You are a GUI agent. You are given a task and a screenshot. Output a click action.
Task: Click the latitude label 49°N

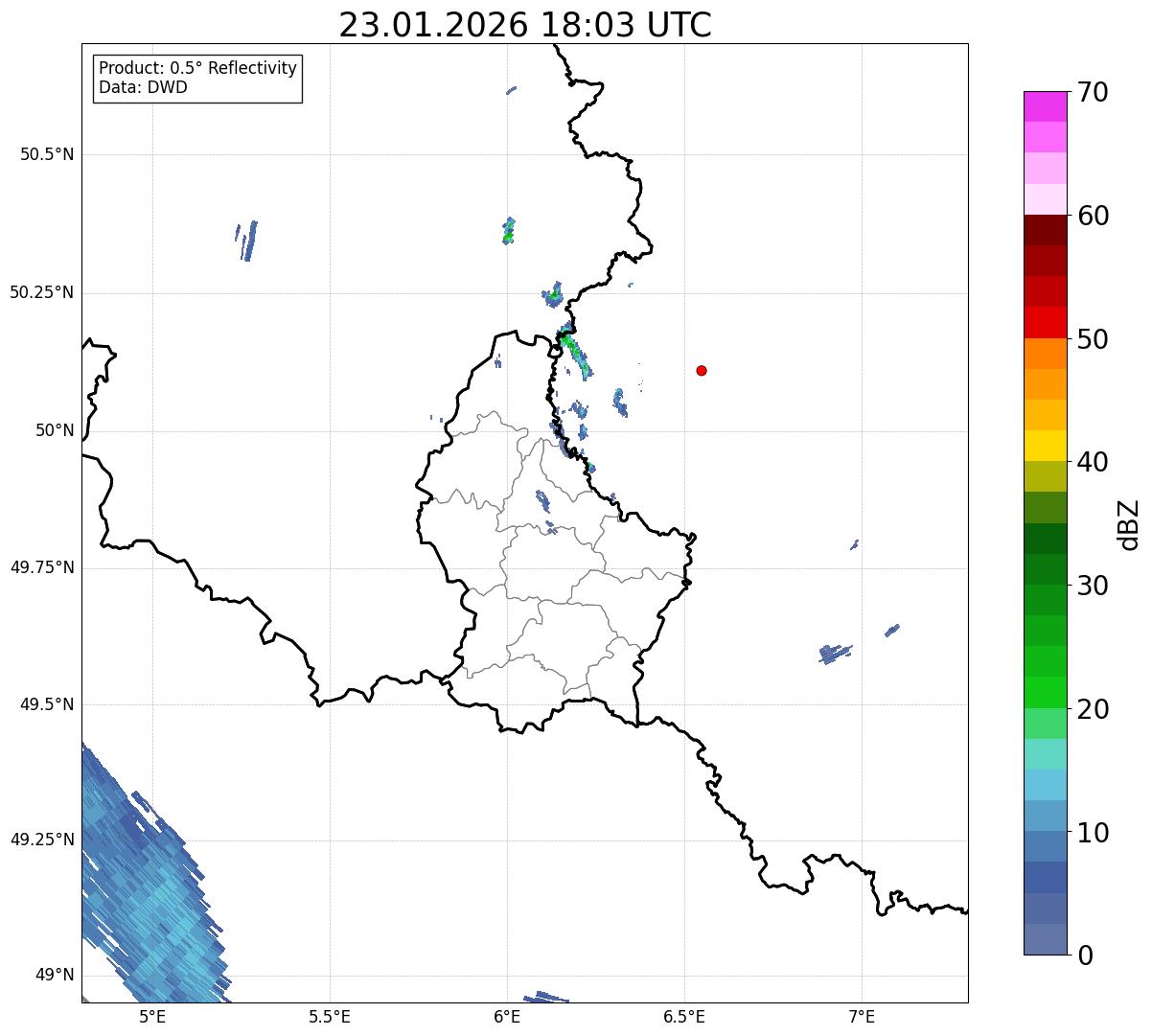coord(56,976)
